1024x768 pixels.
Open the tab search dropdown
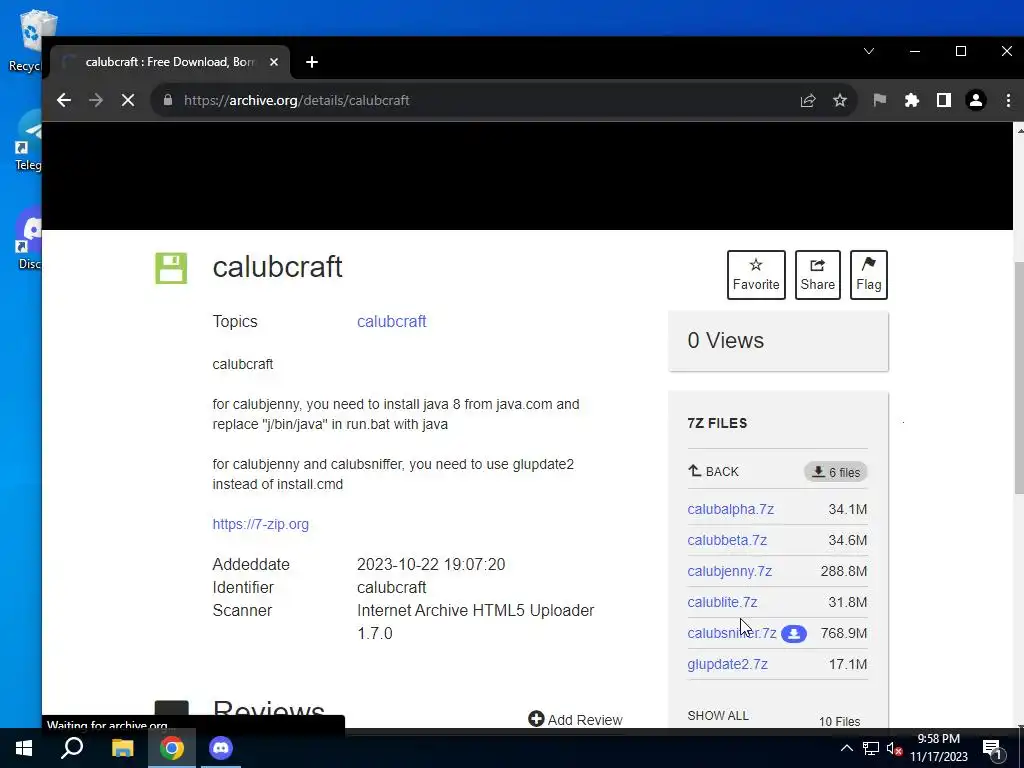point(869,51)
